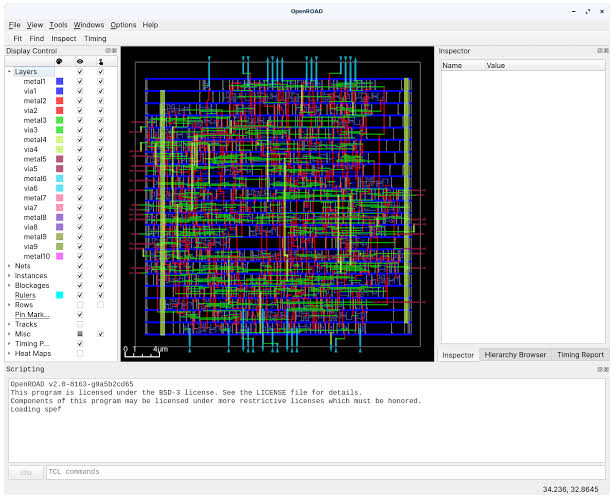Select the via2 layer row
The width and height of the screenshot is (614, 499).
pos(31,110)
